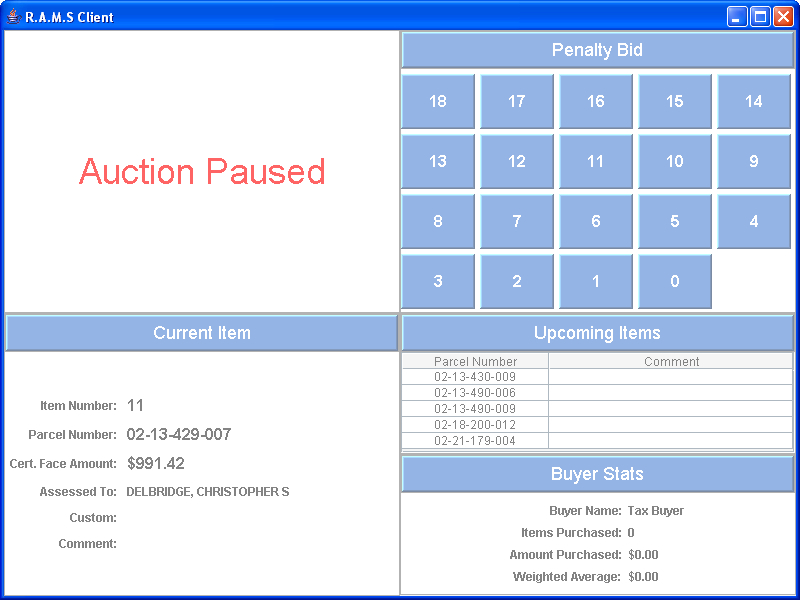This screenshot has height=600, width=800.
Task: Select the 9 bid button
Action: coord(754,161)
